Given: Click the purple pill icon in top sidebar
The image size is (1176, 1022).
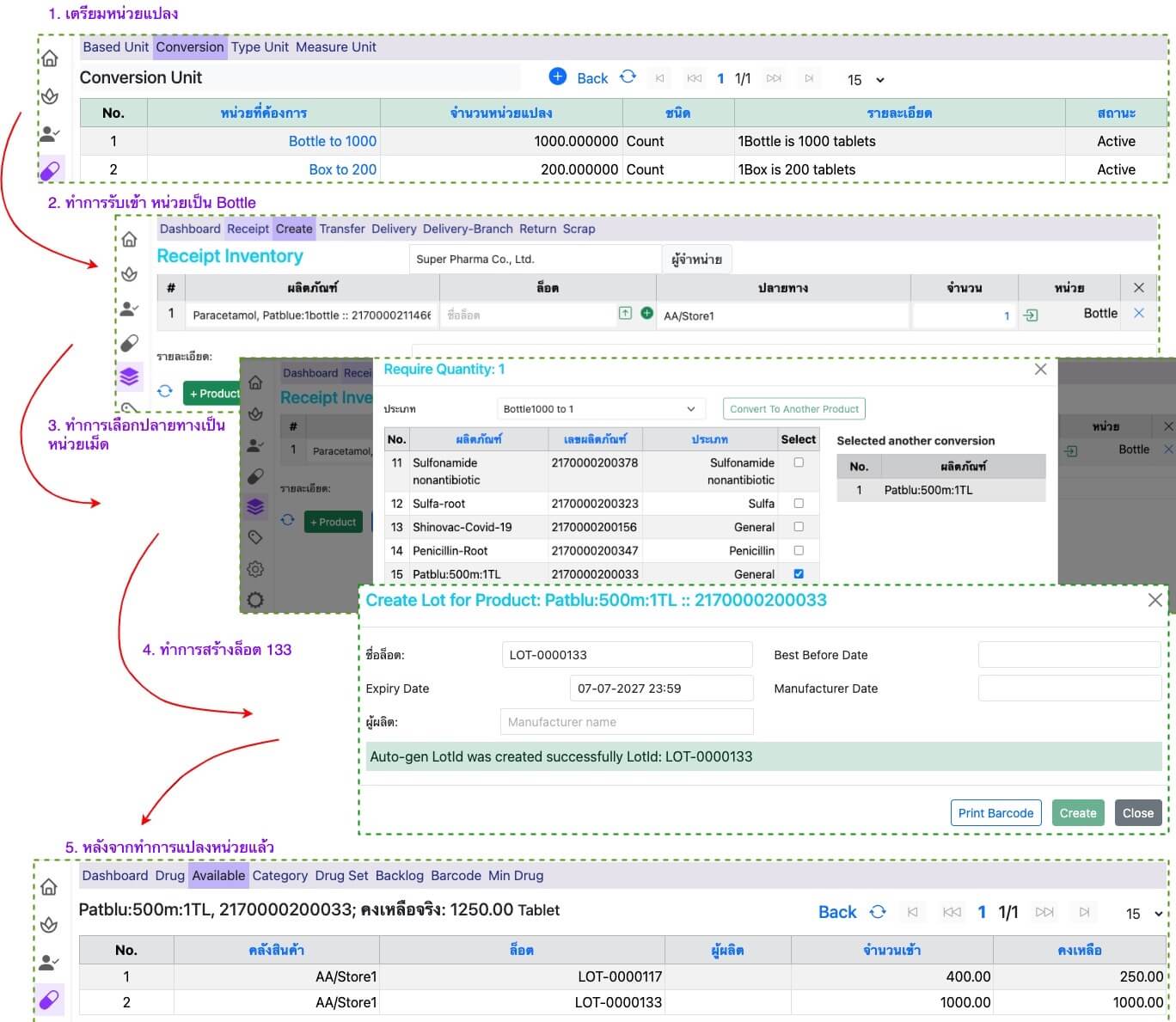Looking at the screenshot, I should [50, 170].
